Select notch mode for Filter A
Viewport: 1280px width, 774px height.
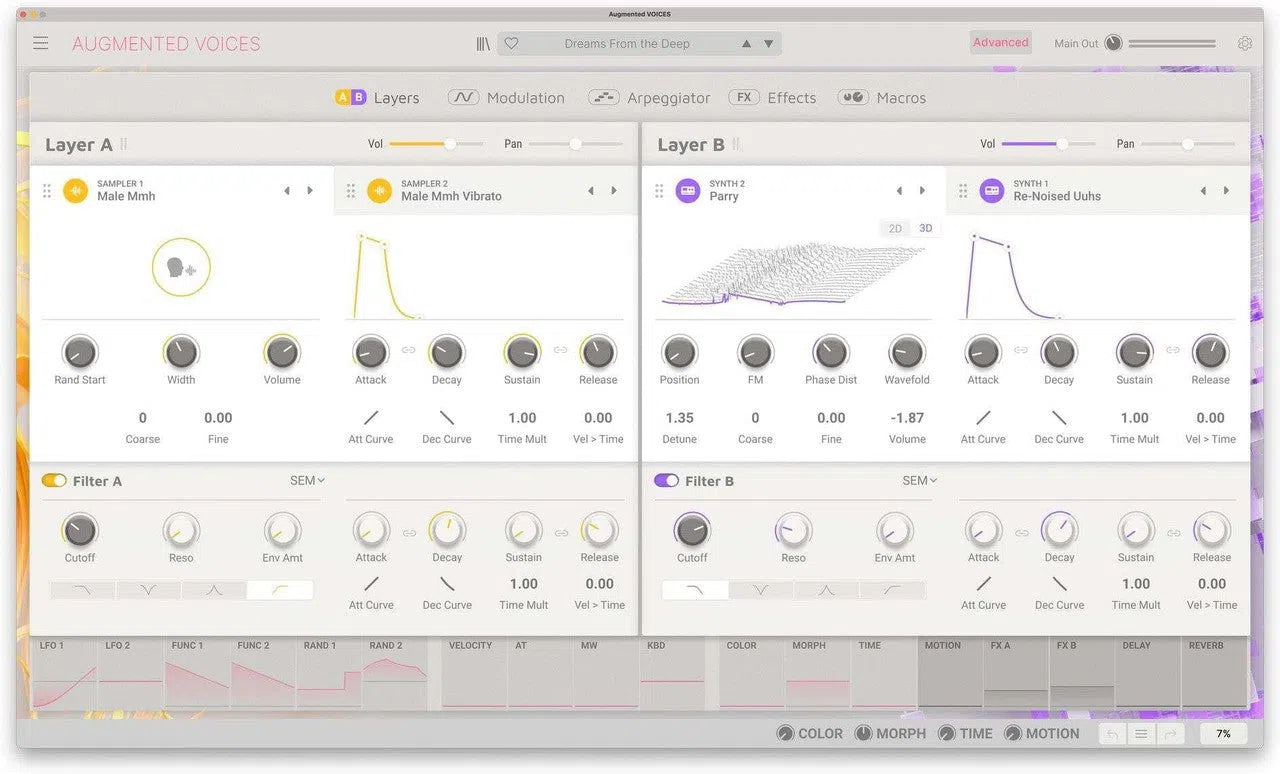pos(148,590)
